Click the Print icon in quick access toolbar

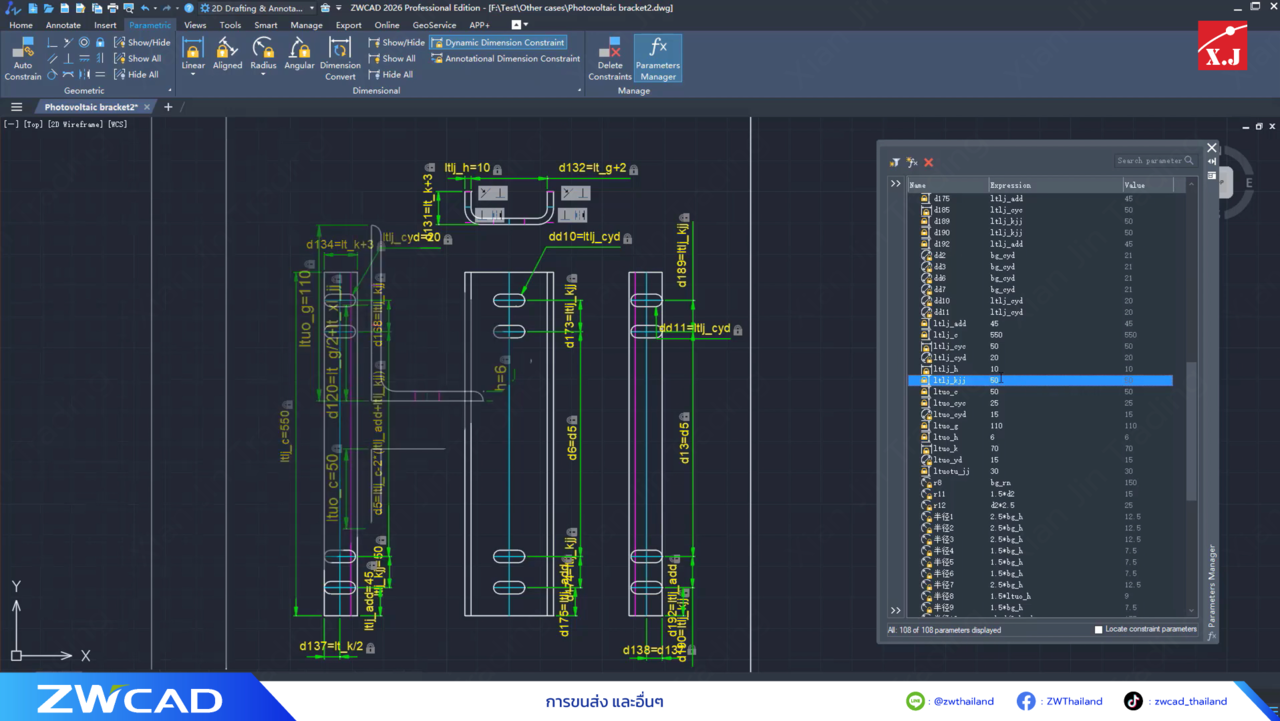[112, 8]
